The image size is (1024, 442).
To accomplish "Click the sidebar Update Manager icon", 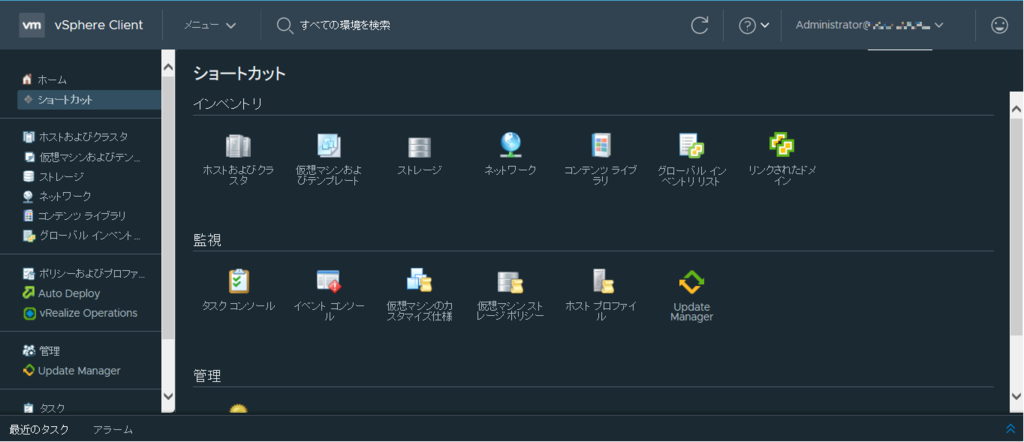I will (x=29, y=370).
